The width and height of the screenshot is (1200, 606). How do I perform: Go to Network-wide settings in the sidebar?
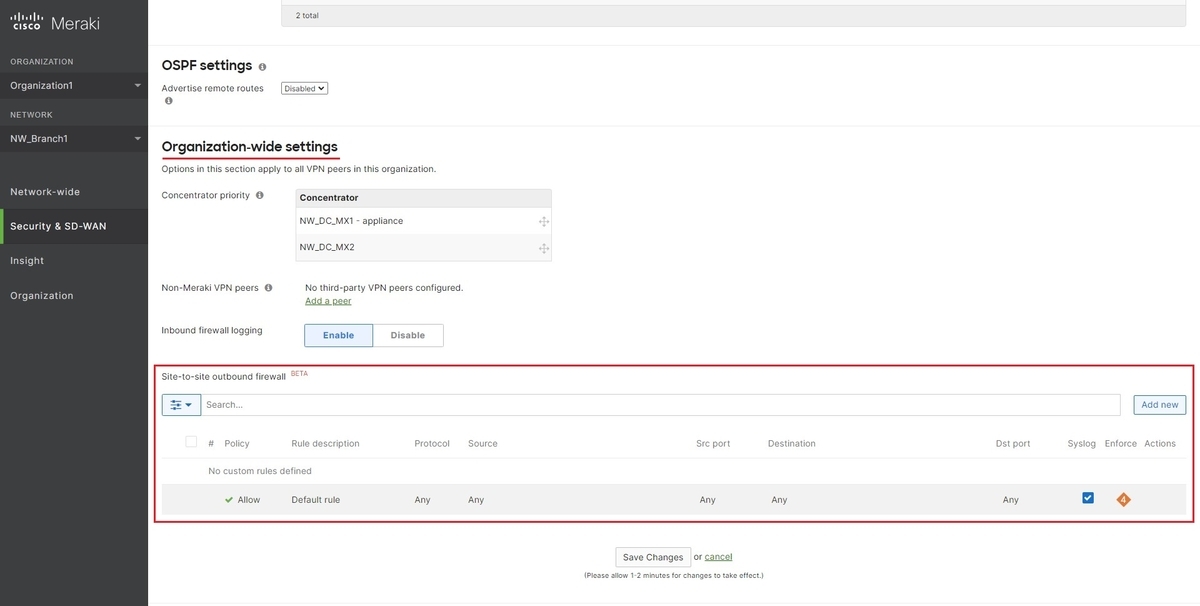point(44,190)
